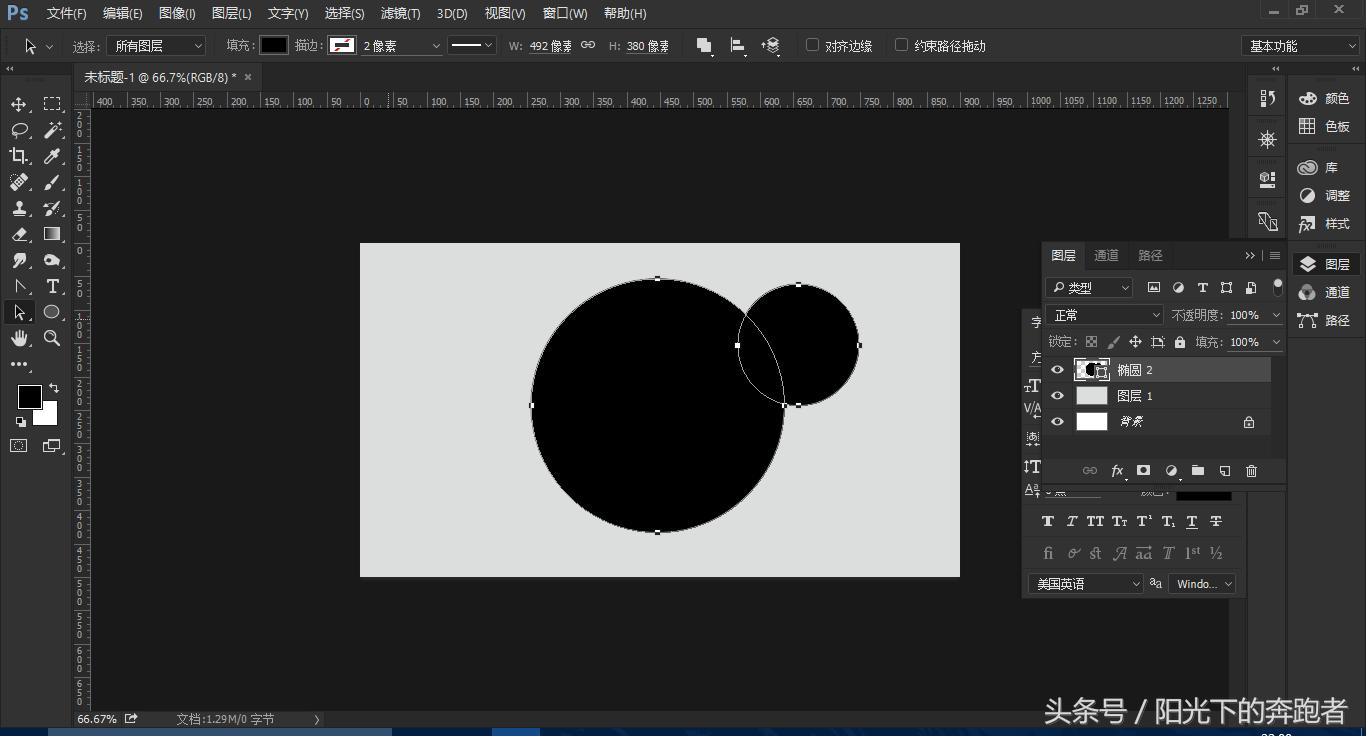Screen dimensions: 1366x736
Task: Pick the Eyedropper tool
Action: coord(52,156)
